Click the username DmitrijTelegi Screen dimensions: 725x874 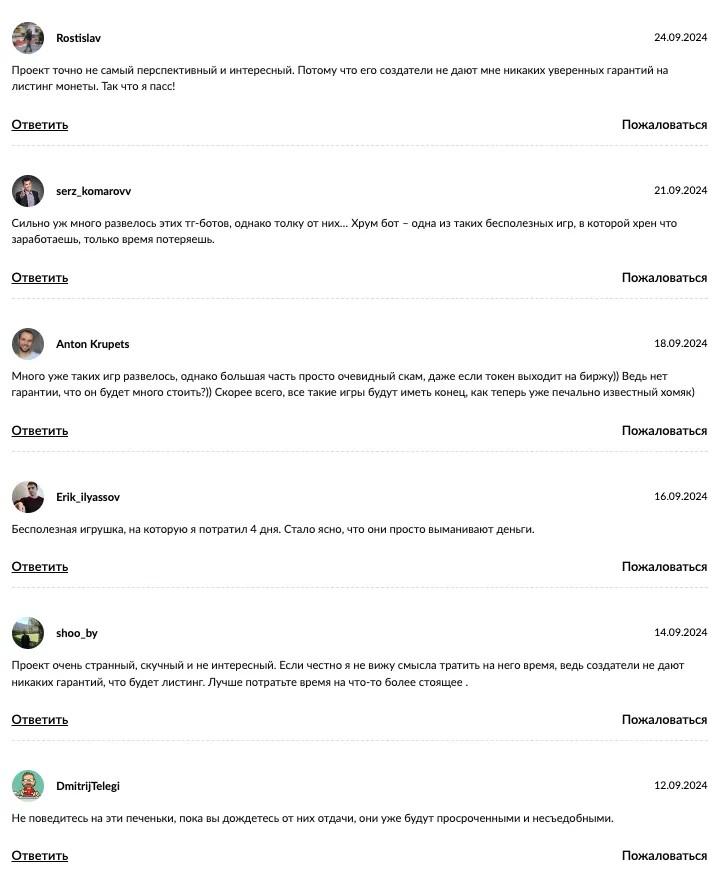pos(88,786)
